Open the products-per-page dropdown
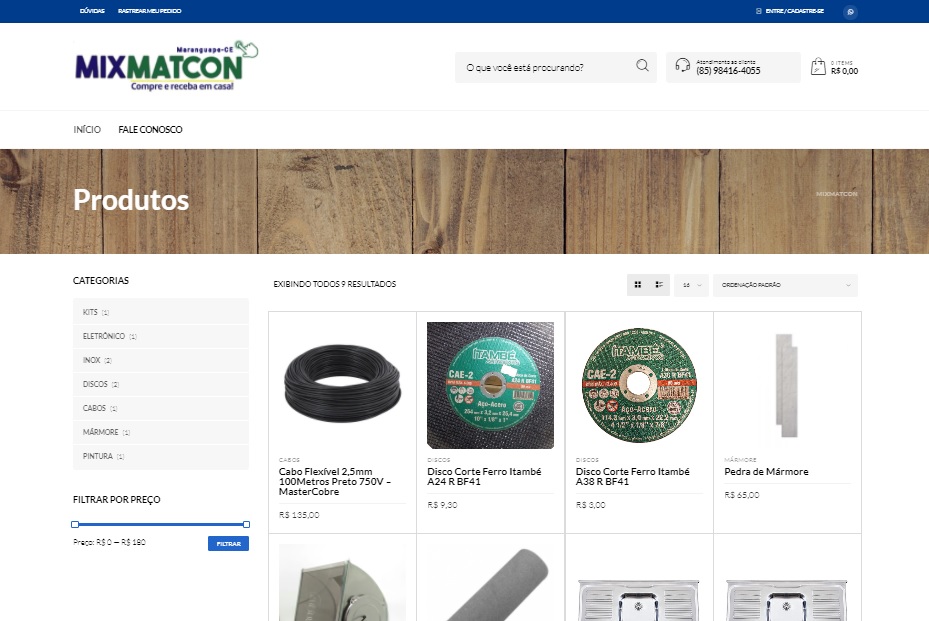The height and width of the screenshot is (621, 929). 691,285
